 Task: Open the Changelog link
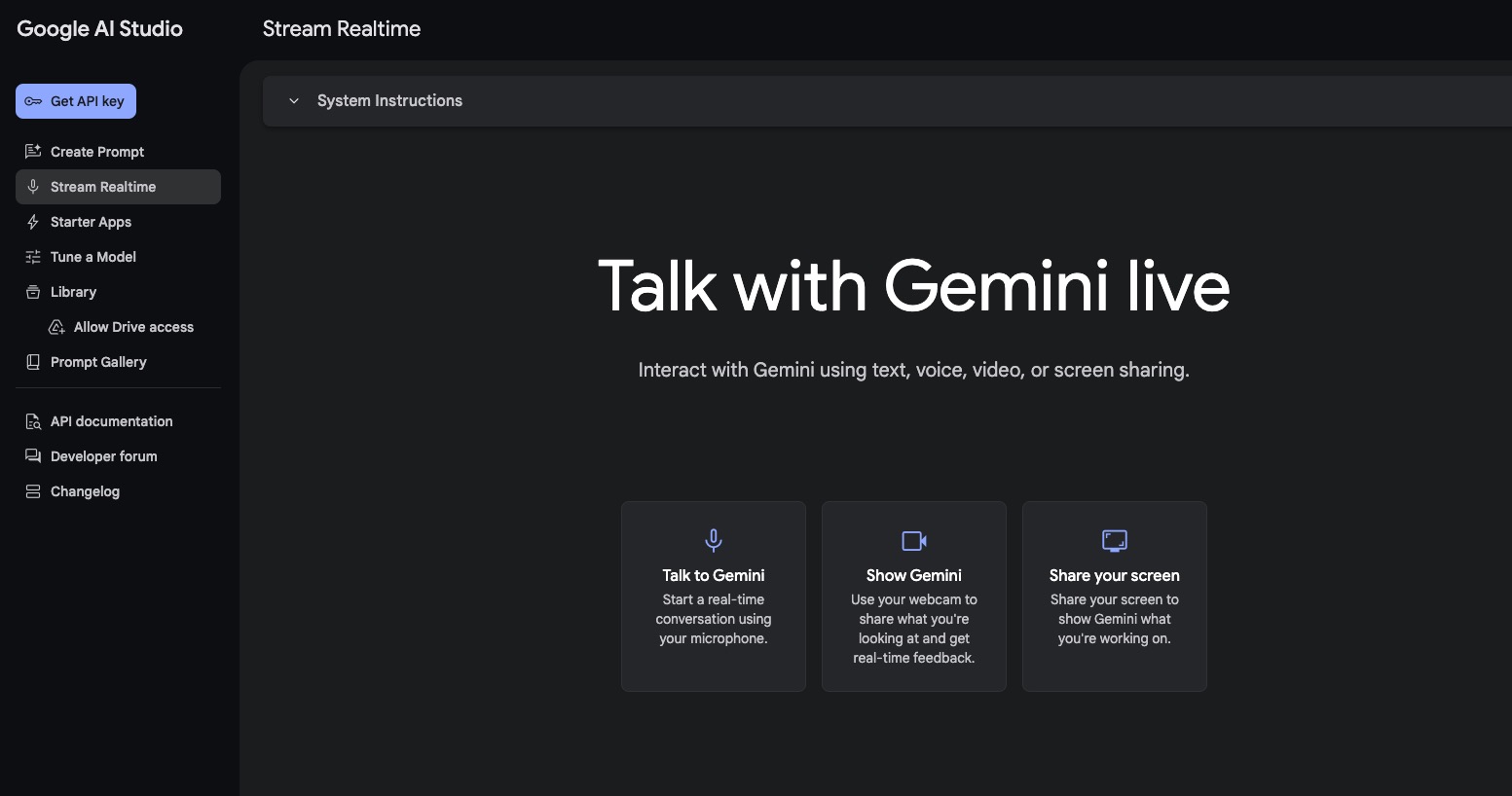point(118,491)
